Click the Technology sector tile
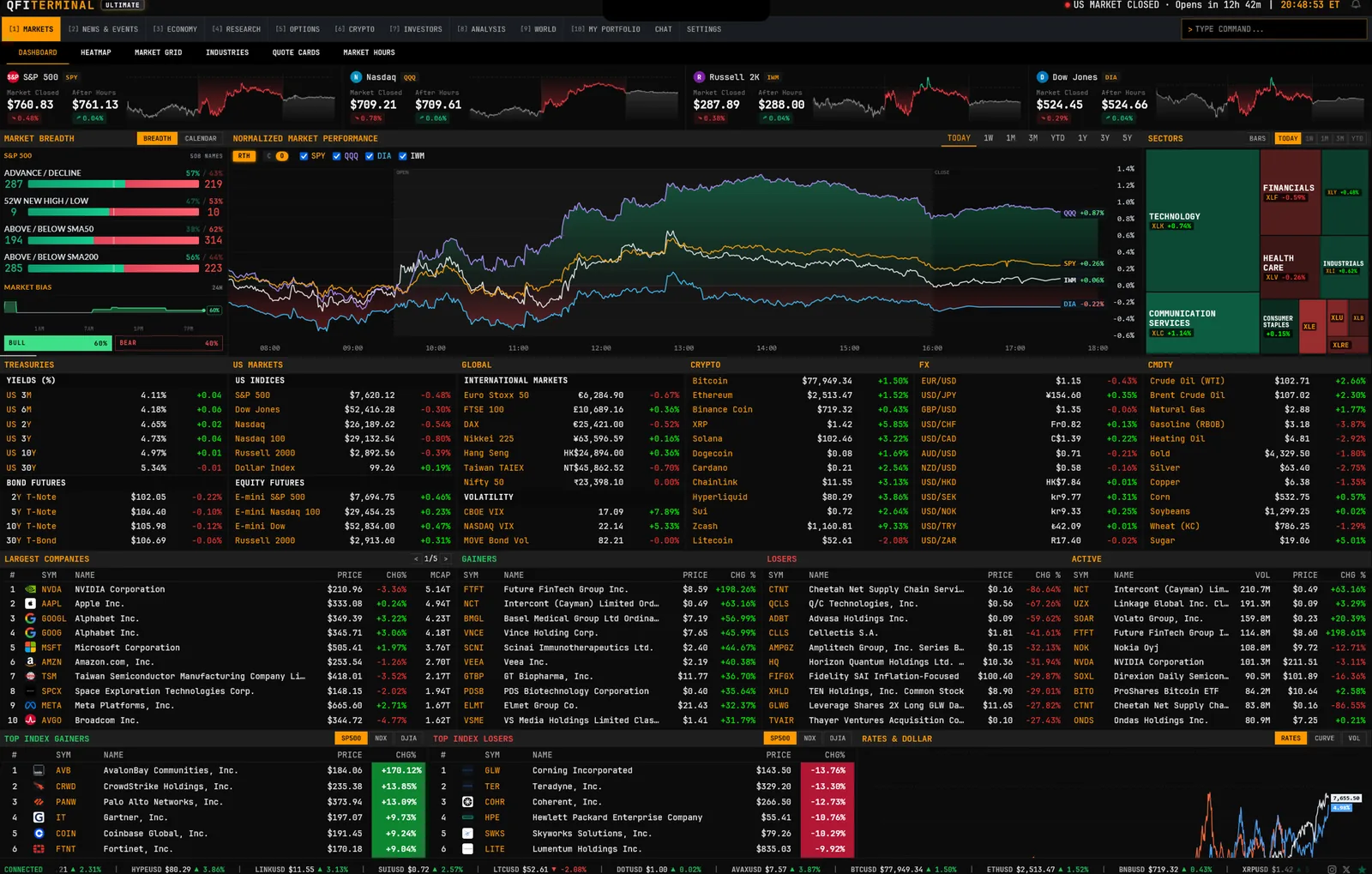 tap(1202, 220)
